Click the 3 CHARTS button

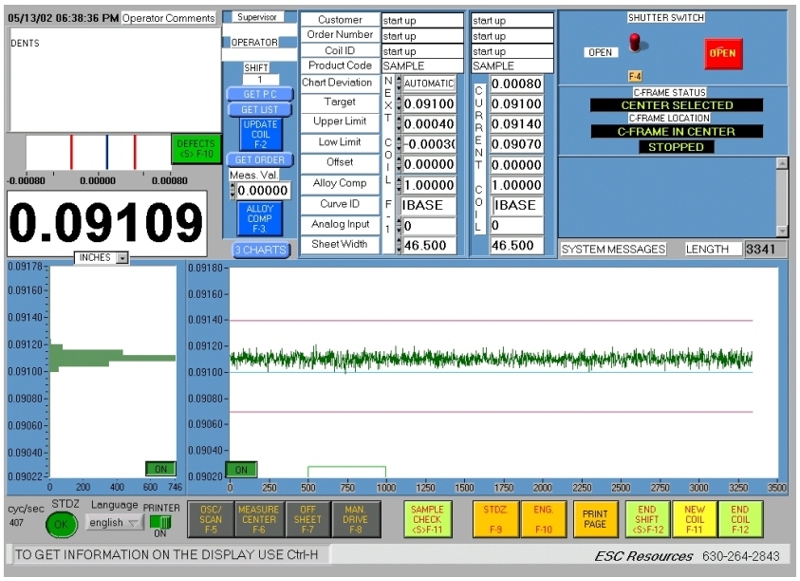(x=260, y=249)
